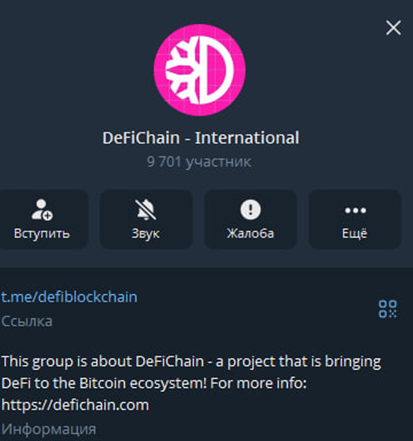The width and height of the screenshot is (413, 441).
Task: Report the group via the Жалоба label
Action: pos(250,233)
